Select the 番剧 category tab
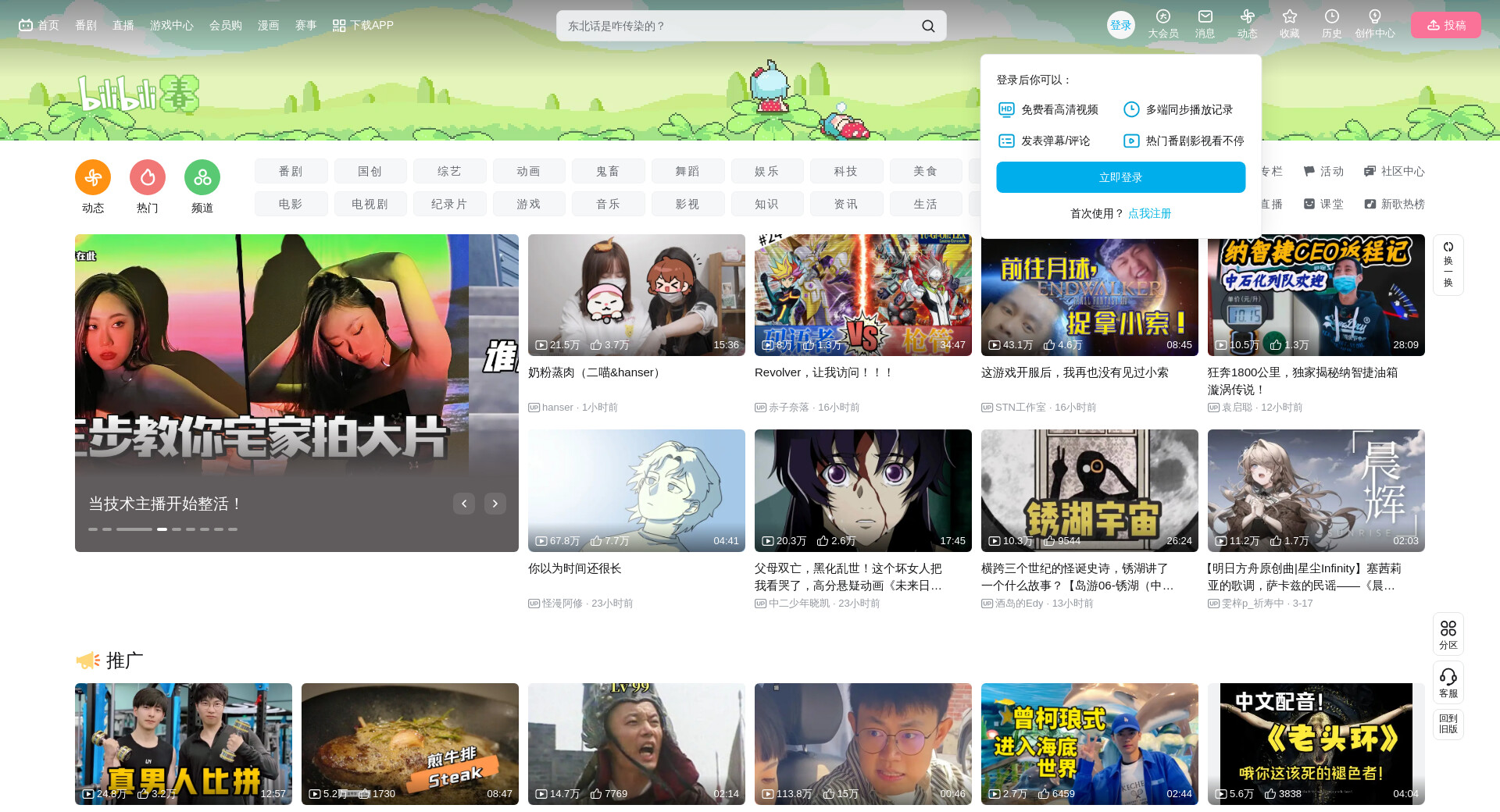Screen dimensions: 1500x812 point(291,171)
